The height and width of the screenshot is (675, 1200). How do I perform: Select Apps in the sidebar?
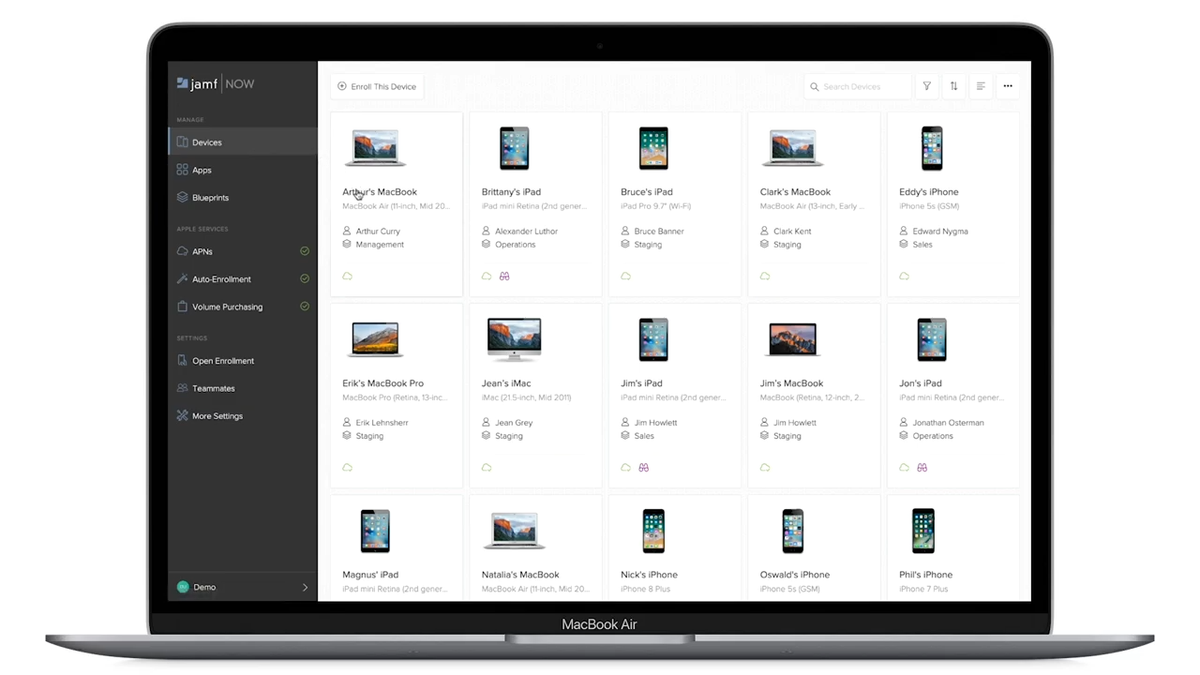tap(204, 169)
